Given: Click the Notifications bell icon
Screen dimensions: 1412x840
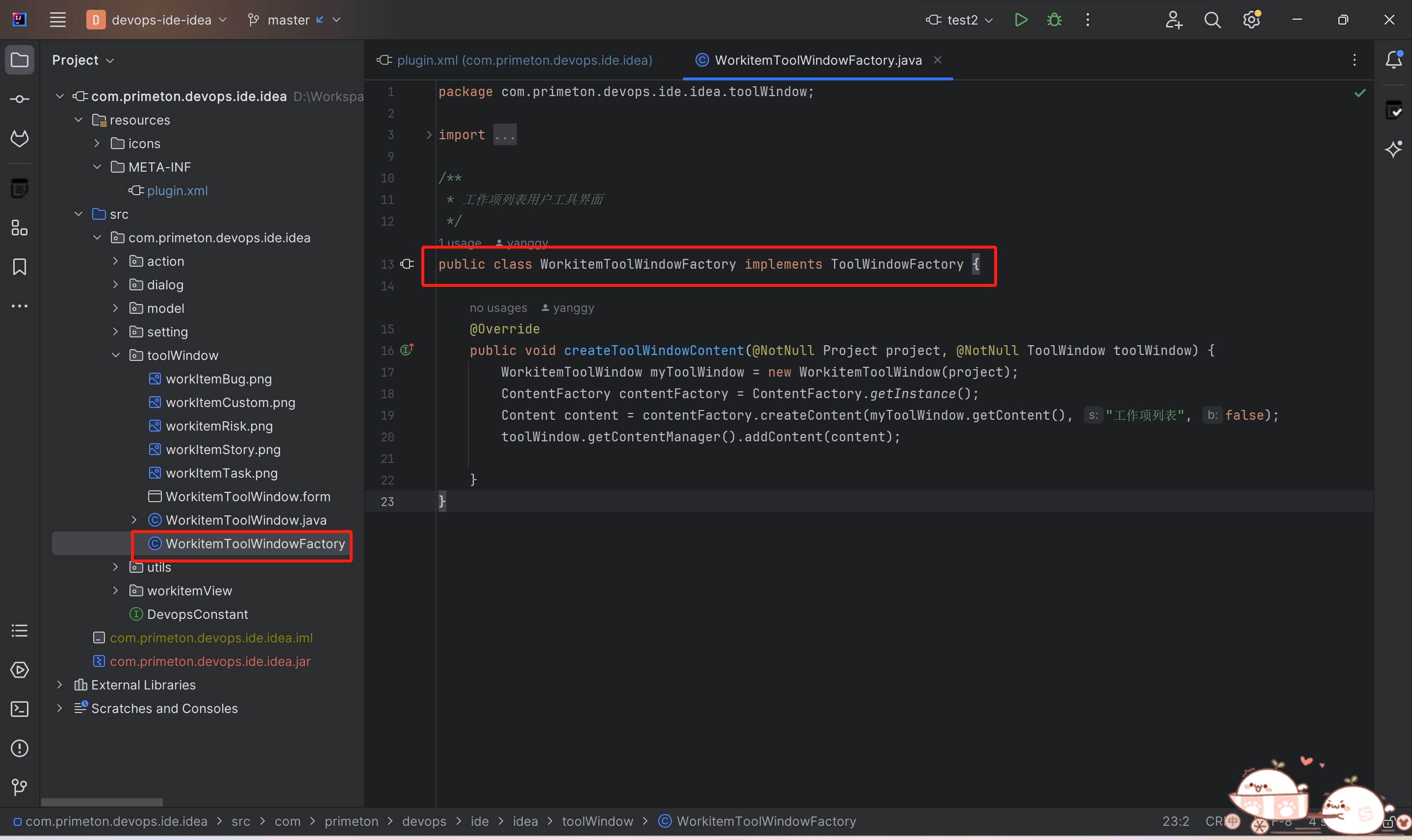Looking at the screenshot, I should (x=1393, y=60).
